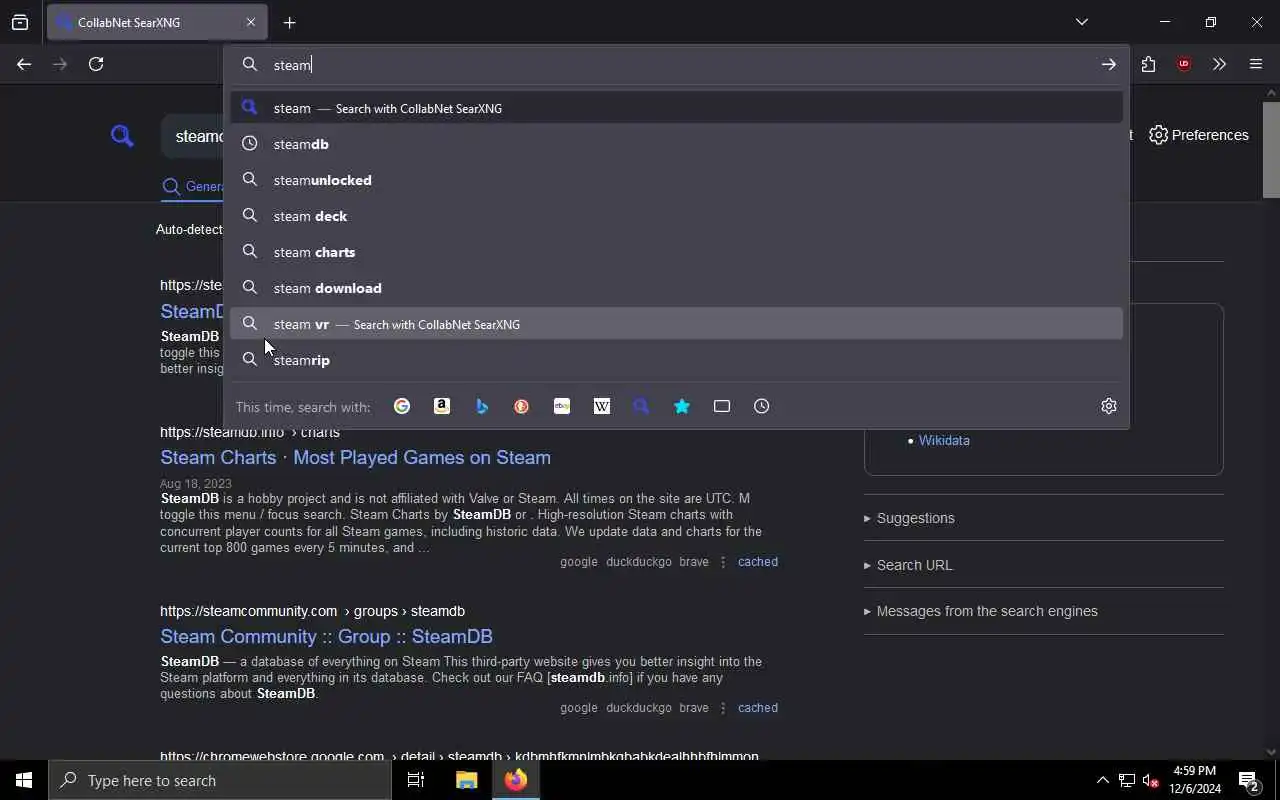The image size is (1280, 800).
Task: Search this time with Bing
Action: coord(482,406)
